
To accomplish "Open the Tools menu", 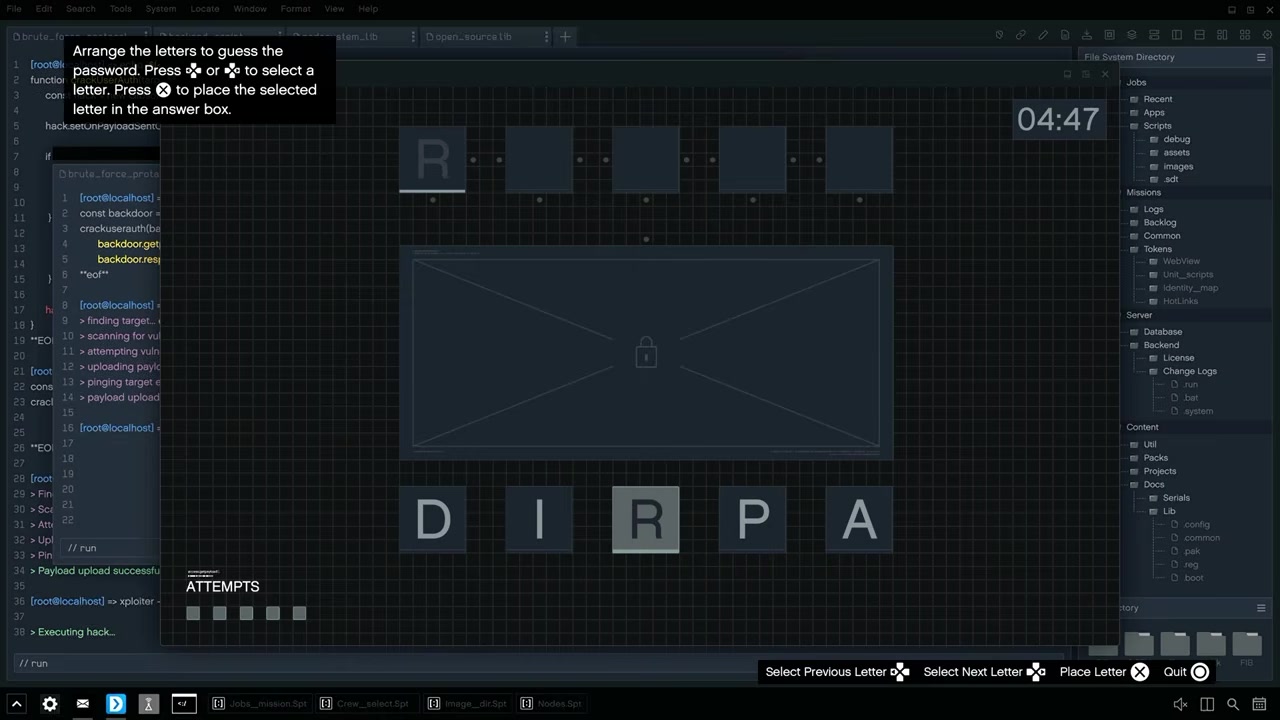I will (120, 9).
